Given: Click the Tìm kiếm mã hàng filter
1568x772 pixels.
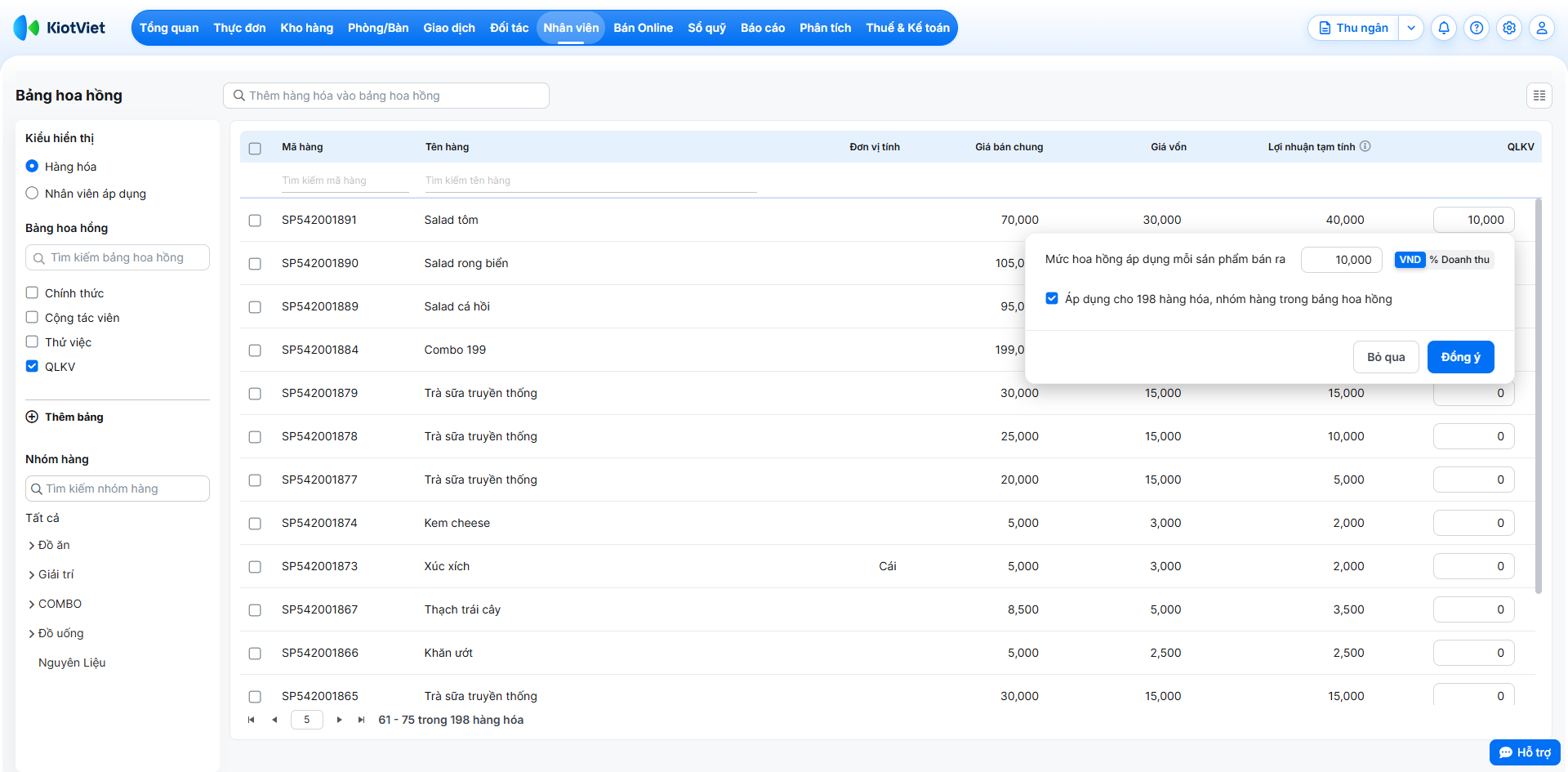Looking at the screenshot, I should [345, 181].
